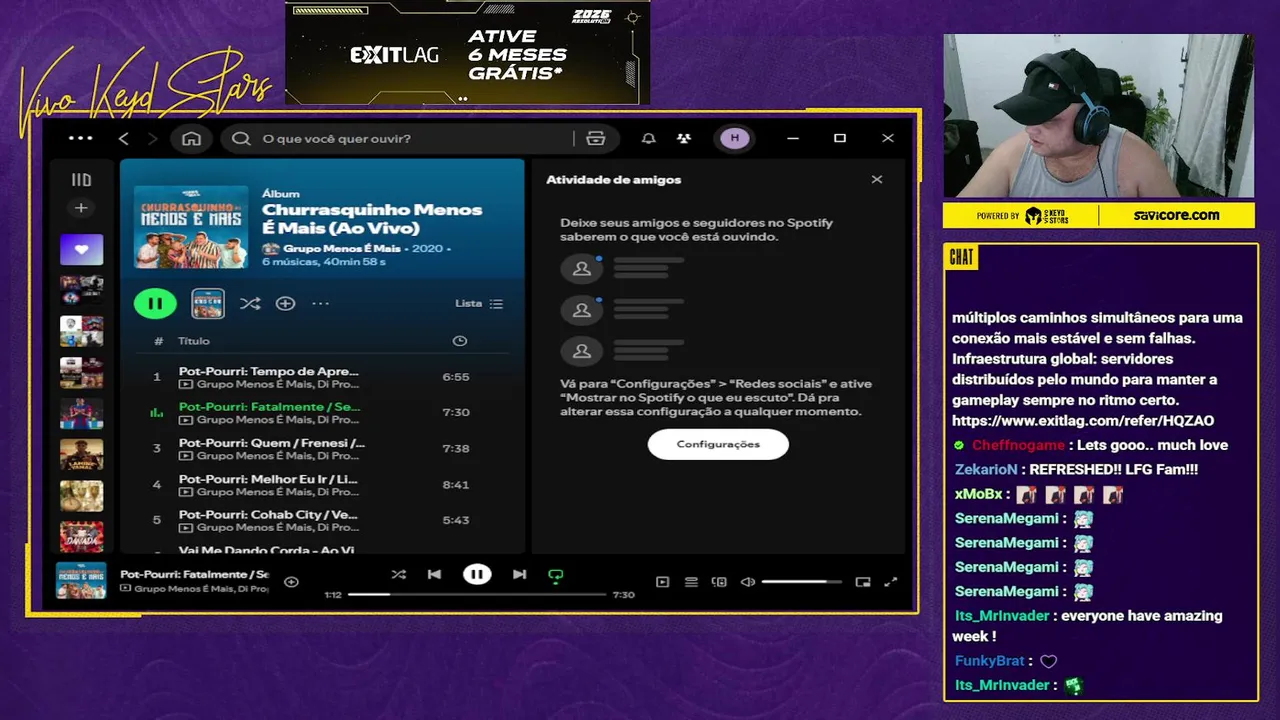Click now-playing album cover in bottom bar
The height and width of the screenshot is (720, 1280).
[x=81, y=581]
